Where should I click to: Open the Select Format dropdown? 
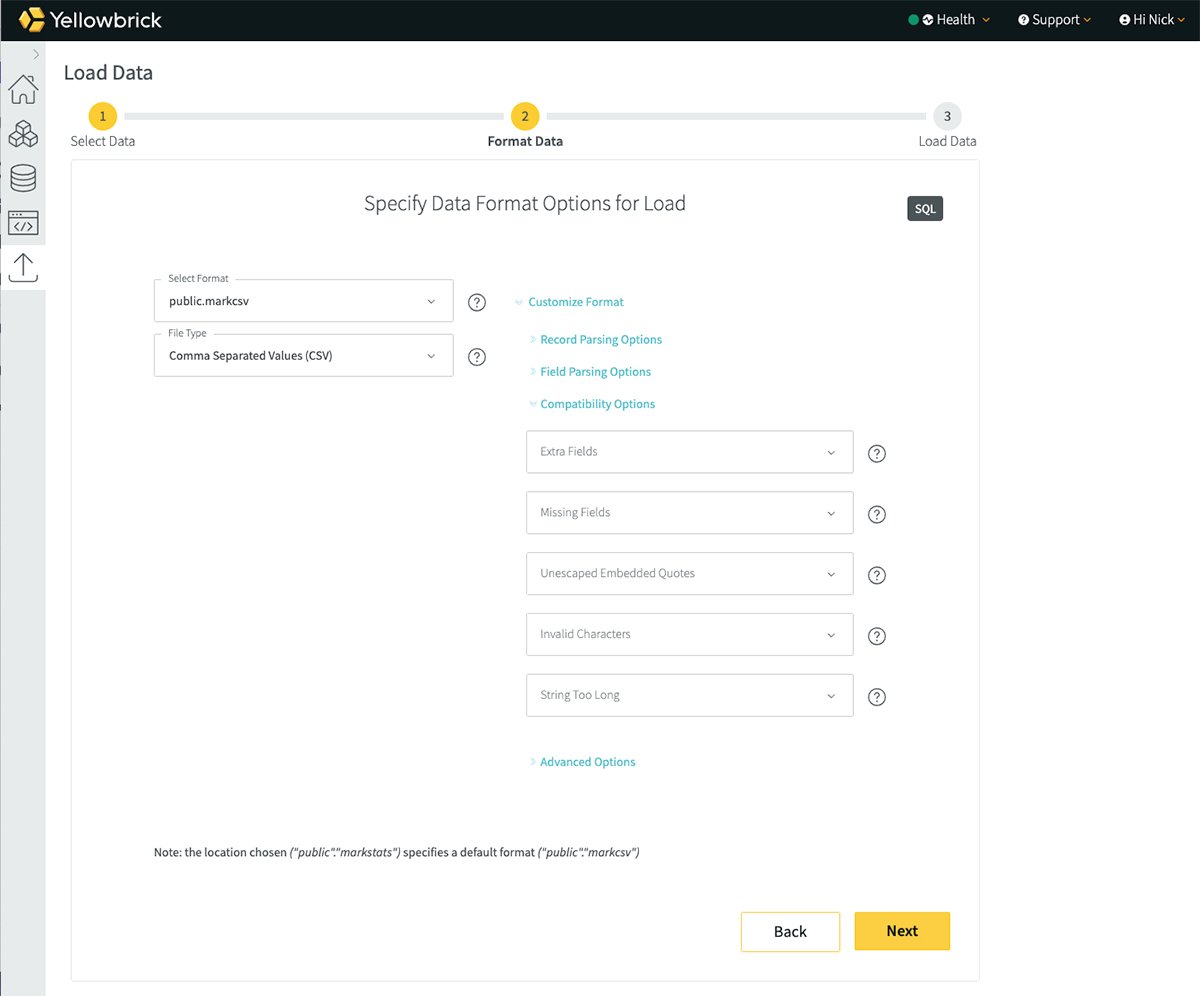pyautogui.click(x=303, y=301)
